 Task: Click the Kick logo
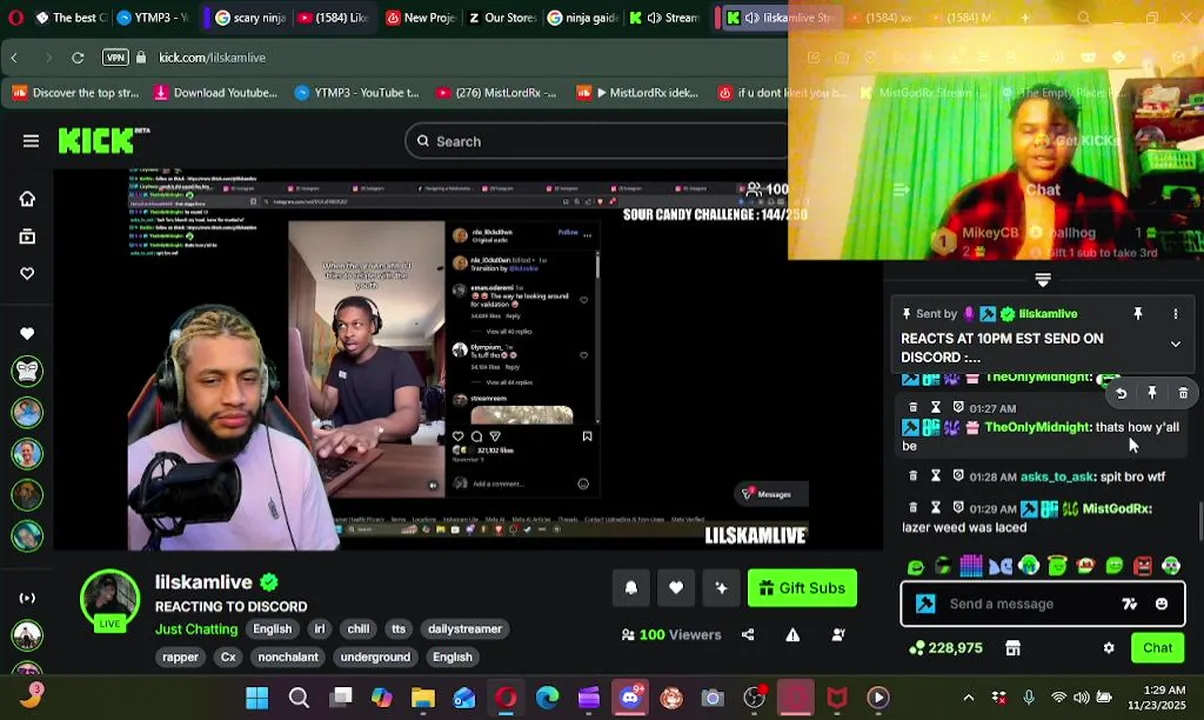[103, 141]
